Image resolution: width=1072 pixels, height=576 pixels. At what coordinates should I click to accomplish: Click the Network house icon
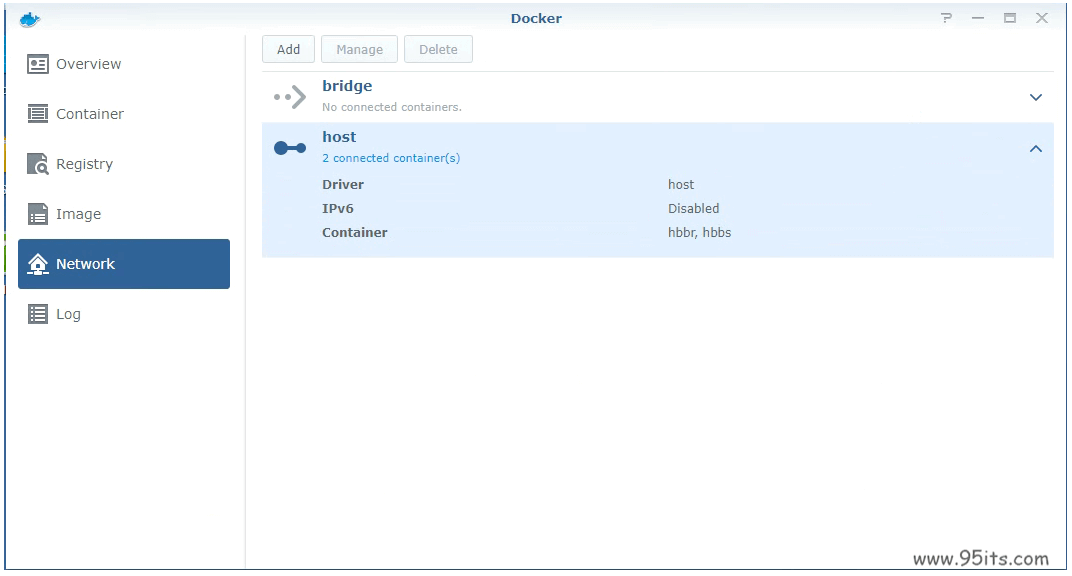pyautogui.click(x=38, y=264)
